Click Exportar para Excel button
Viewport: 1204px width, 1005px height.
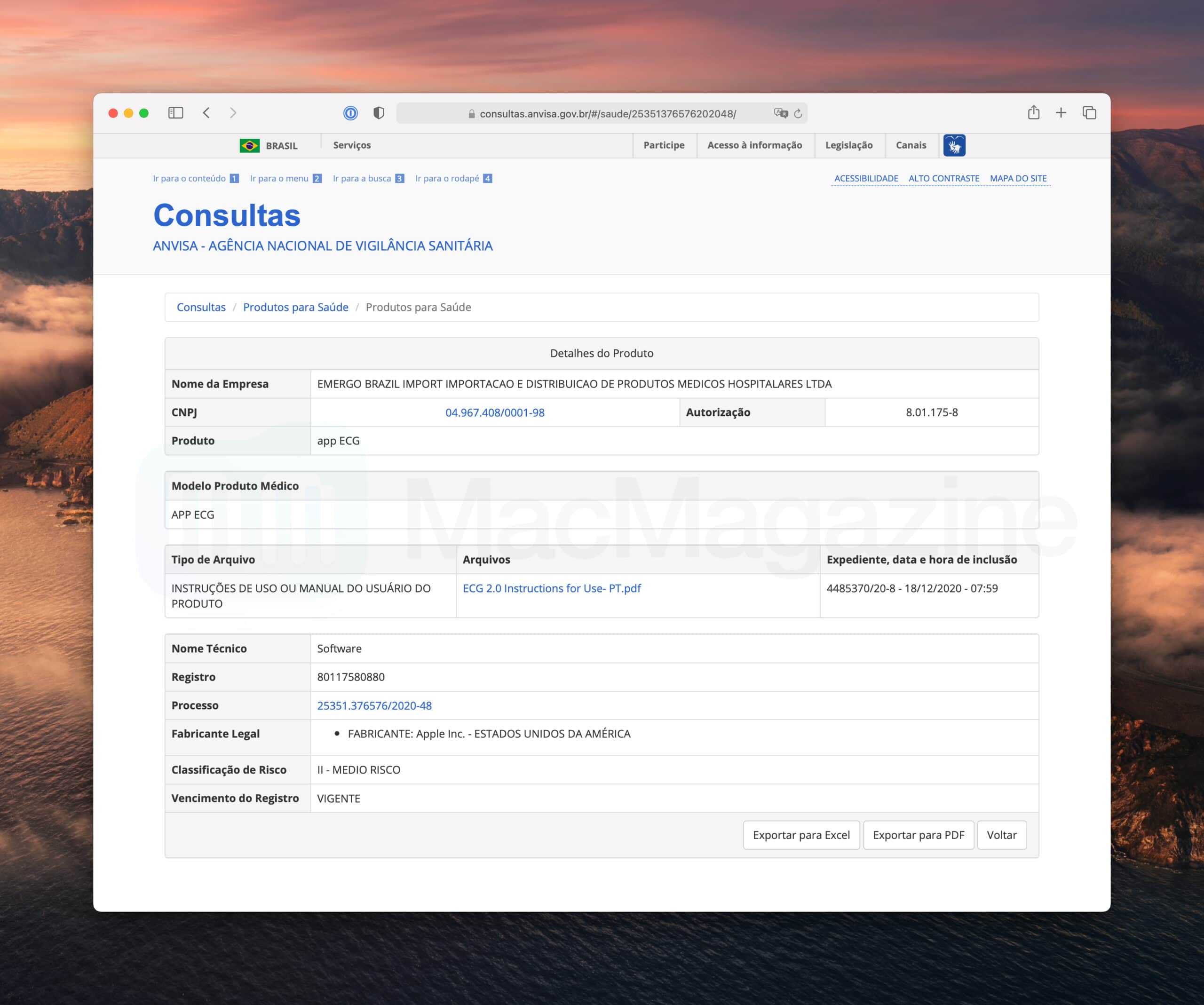pyautogui.click(x=800, y=834)
